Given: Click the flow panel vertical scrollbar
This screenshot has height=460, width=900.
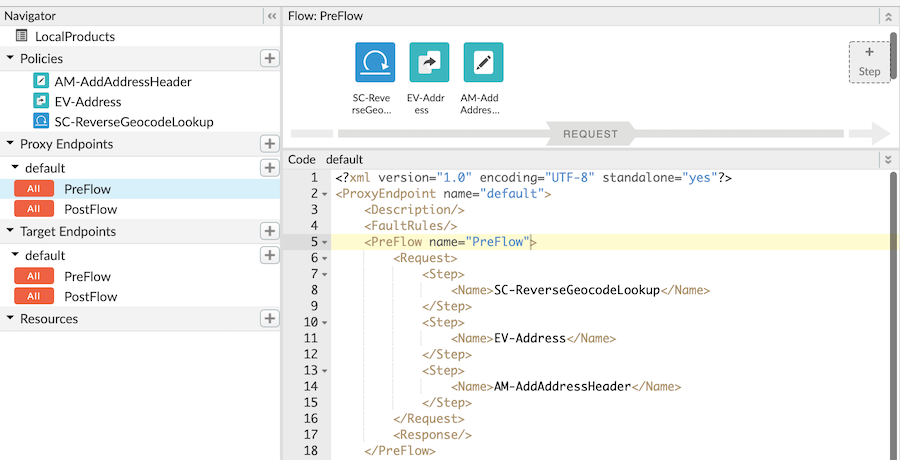Looking at the screenshot, I should (x=893, y=55).
